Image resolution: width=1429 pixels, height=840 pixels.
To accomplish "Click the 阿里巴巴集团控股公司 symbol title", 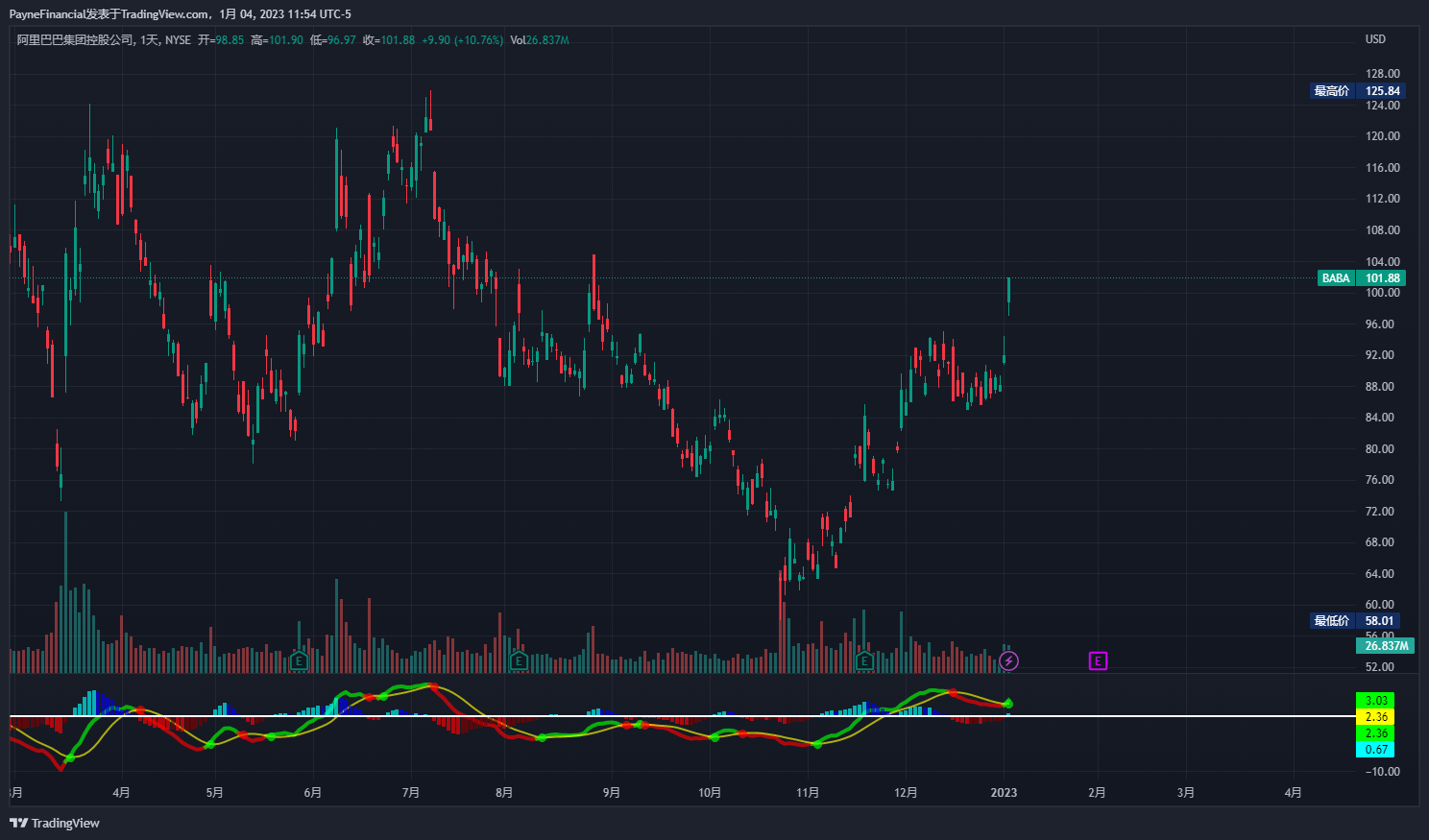I will pyautogui.click(x=75, y=40).
